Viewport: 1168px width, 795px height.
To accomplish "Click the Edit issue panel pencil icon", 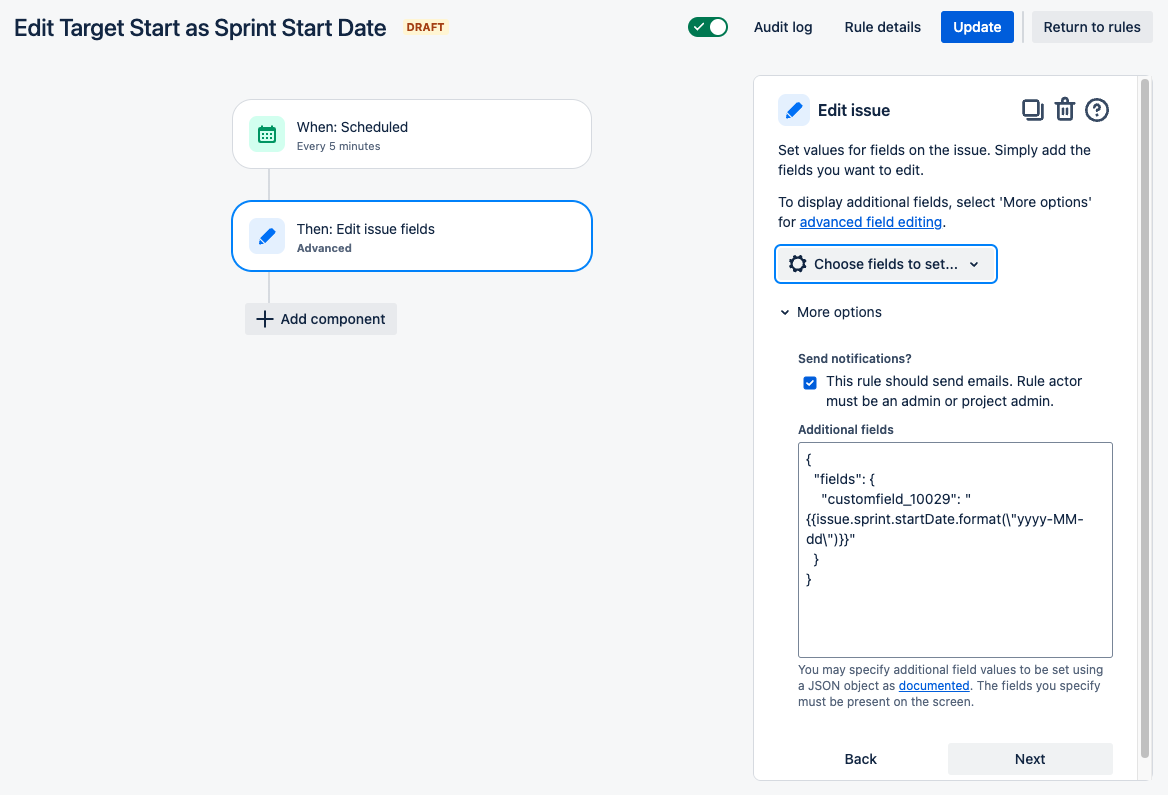I will point(794,110).
